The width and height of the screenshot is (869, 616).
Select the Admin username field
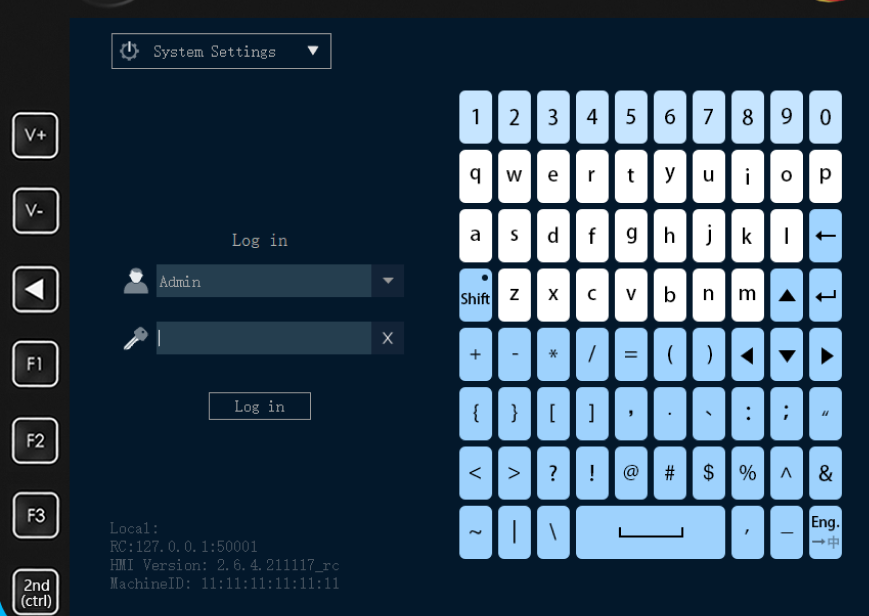(264, 281)
